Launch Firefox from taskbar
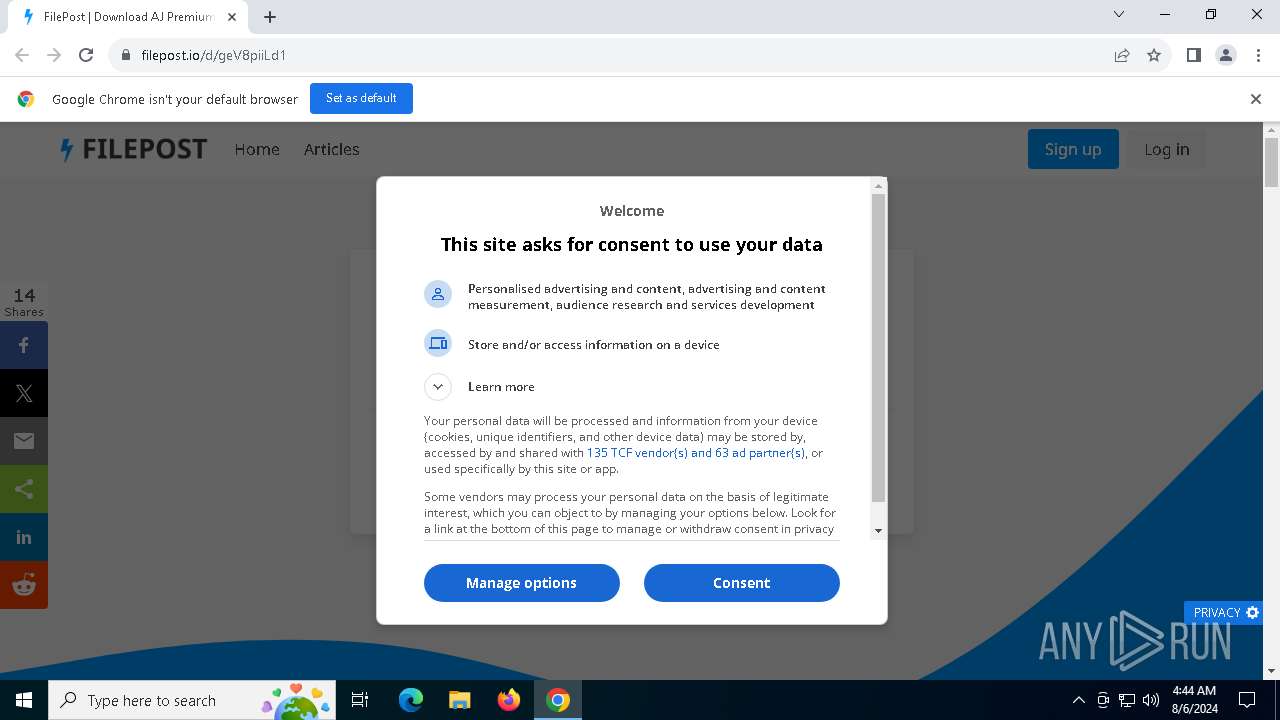Screen dimensions: 1280x720 508,700
